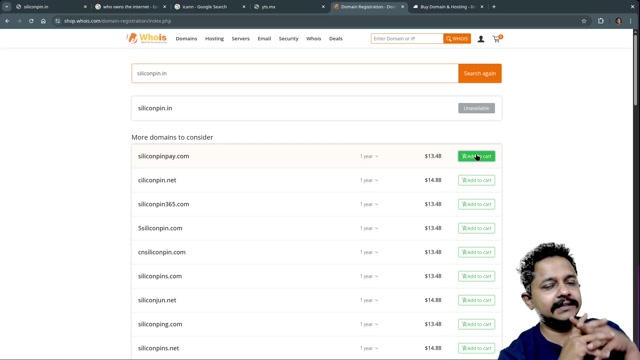Open year dropdown for siliconpins.net
Screen dimensions: 640x360
coord(369,348)
